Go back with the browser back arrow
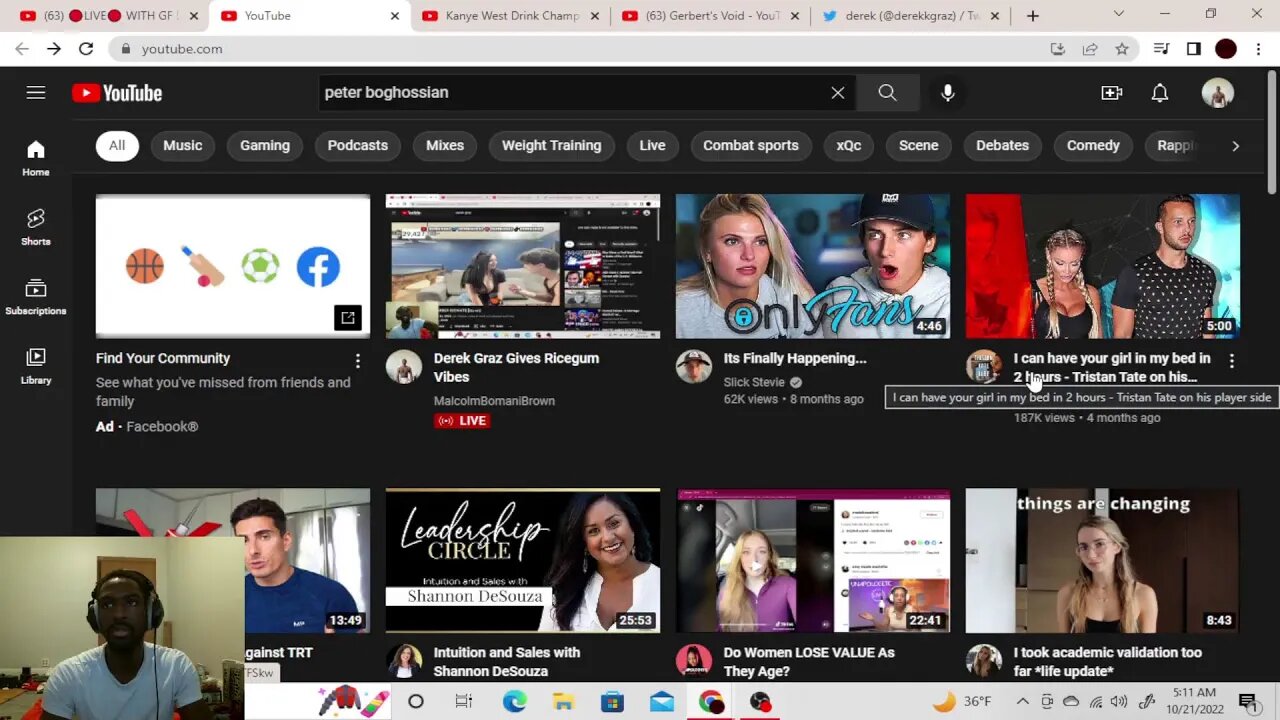The width and height of the screenshot is (1280, 720). (22, 49)
